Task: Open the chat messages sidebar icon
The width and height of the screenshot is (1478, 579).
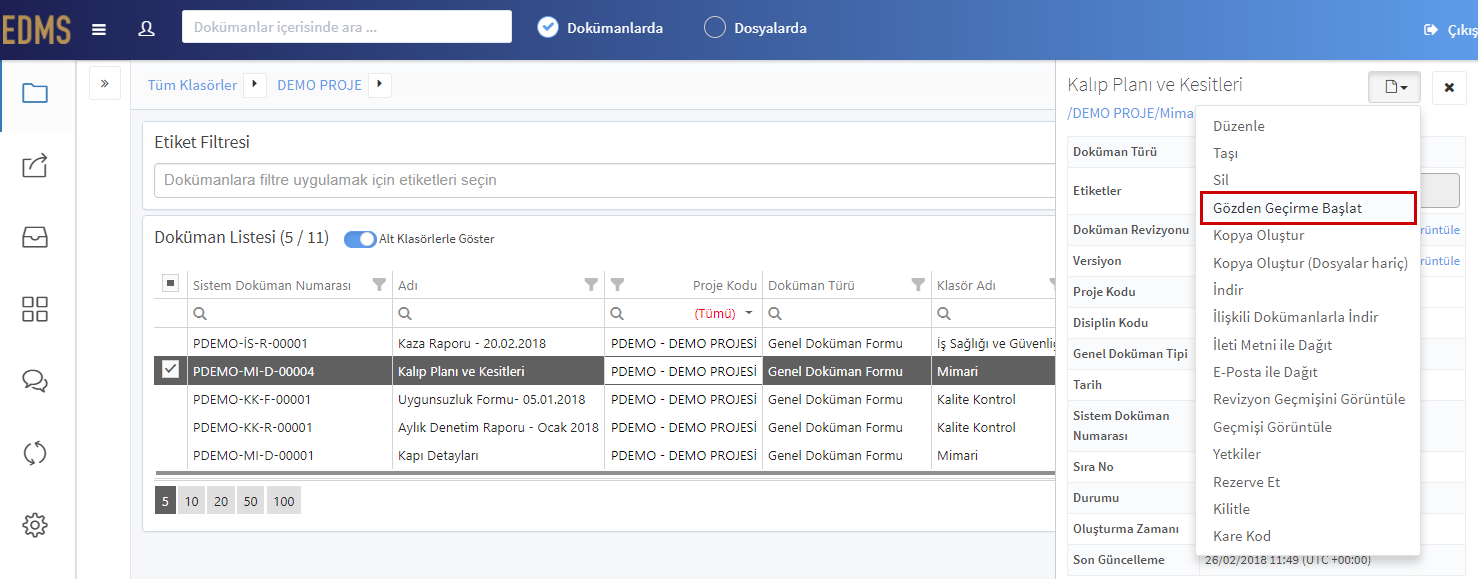Action: pyautogui.click(x=35, y=381)
